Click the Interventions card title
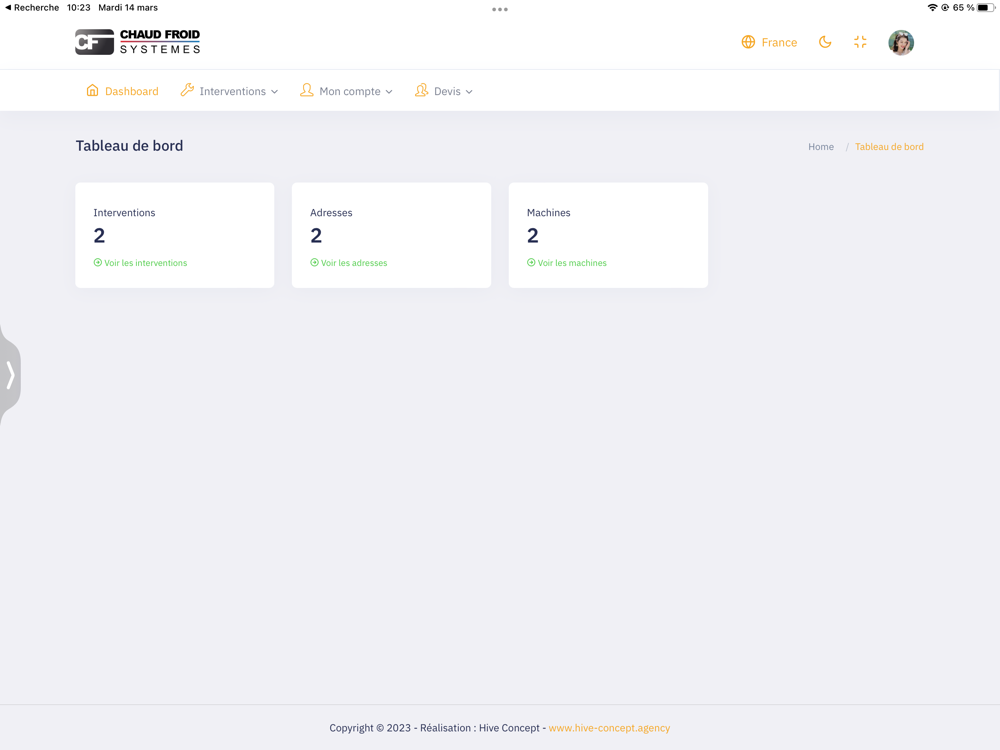 [x=124, y=213]
